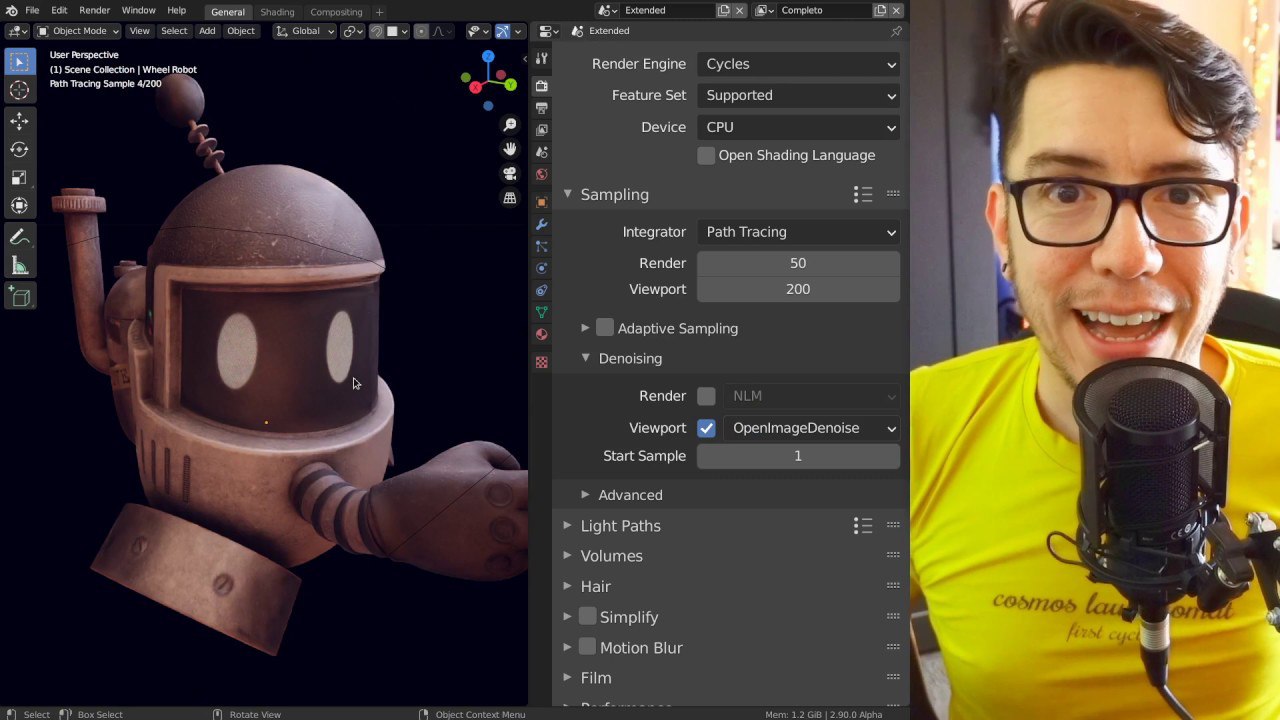This screenshot has height=720, width=1280.
Task: Select the Scale tool
Action: coord(19,177)
